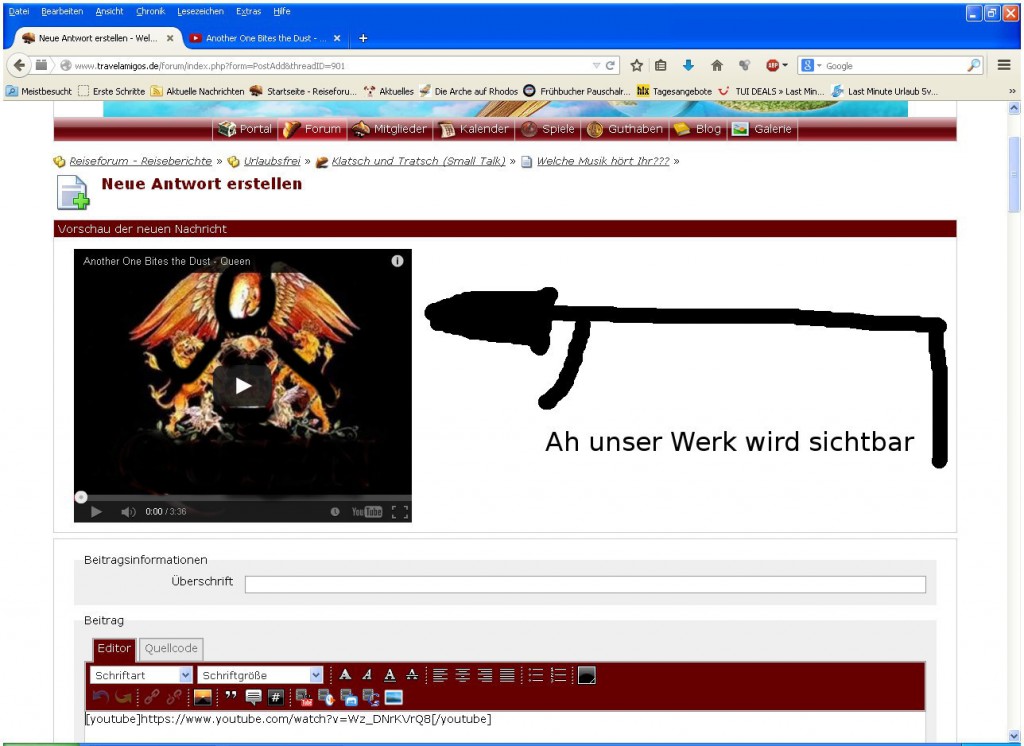Image resolution: width=1024 pixels, height=746 pixels.
Task: Select the Editor tab
Action: pyautogui.click(x=114, y=648)
